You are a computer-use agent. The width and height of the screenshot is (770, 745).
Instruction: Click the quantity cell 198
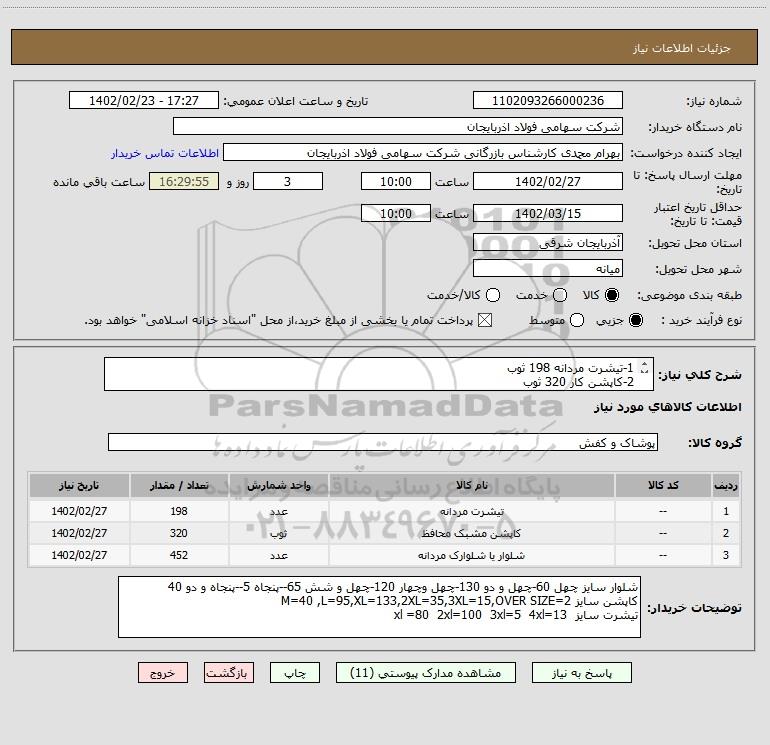(x=179, y=511)
